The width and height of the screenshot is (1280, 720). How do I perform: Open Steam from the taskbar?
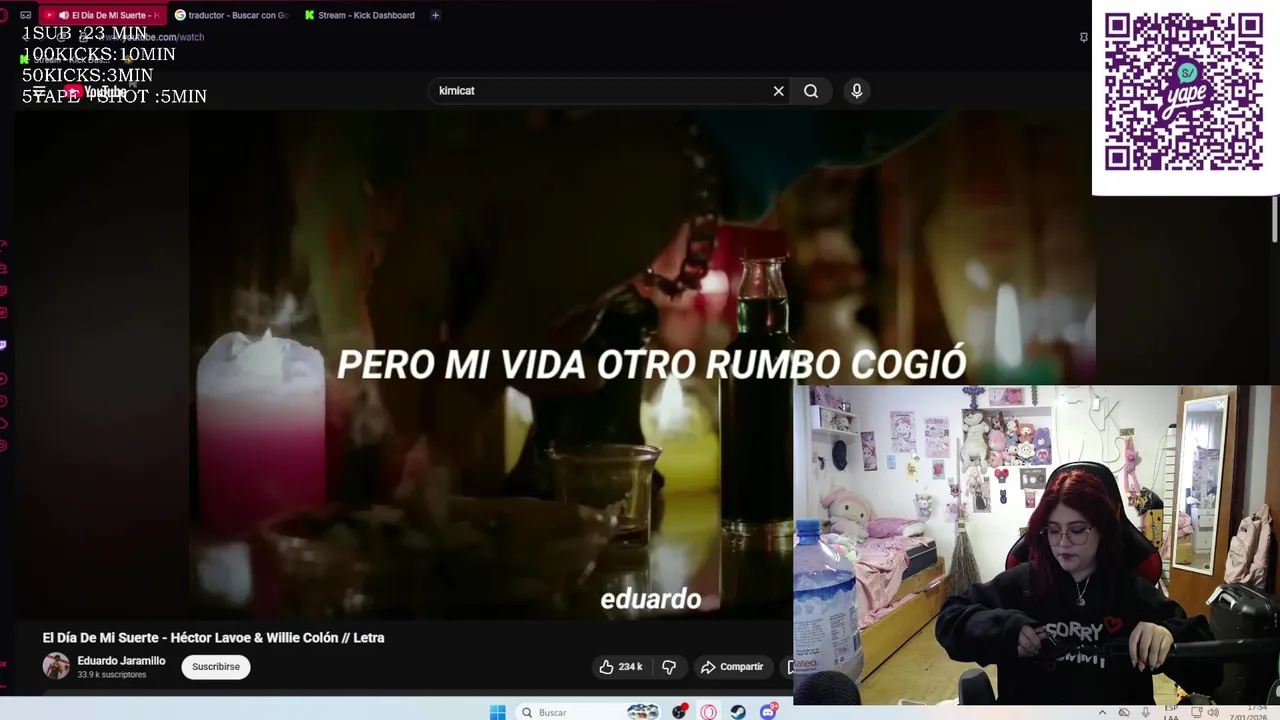coord(738,712)
